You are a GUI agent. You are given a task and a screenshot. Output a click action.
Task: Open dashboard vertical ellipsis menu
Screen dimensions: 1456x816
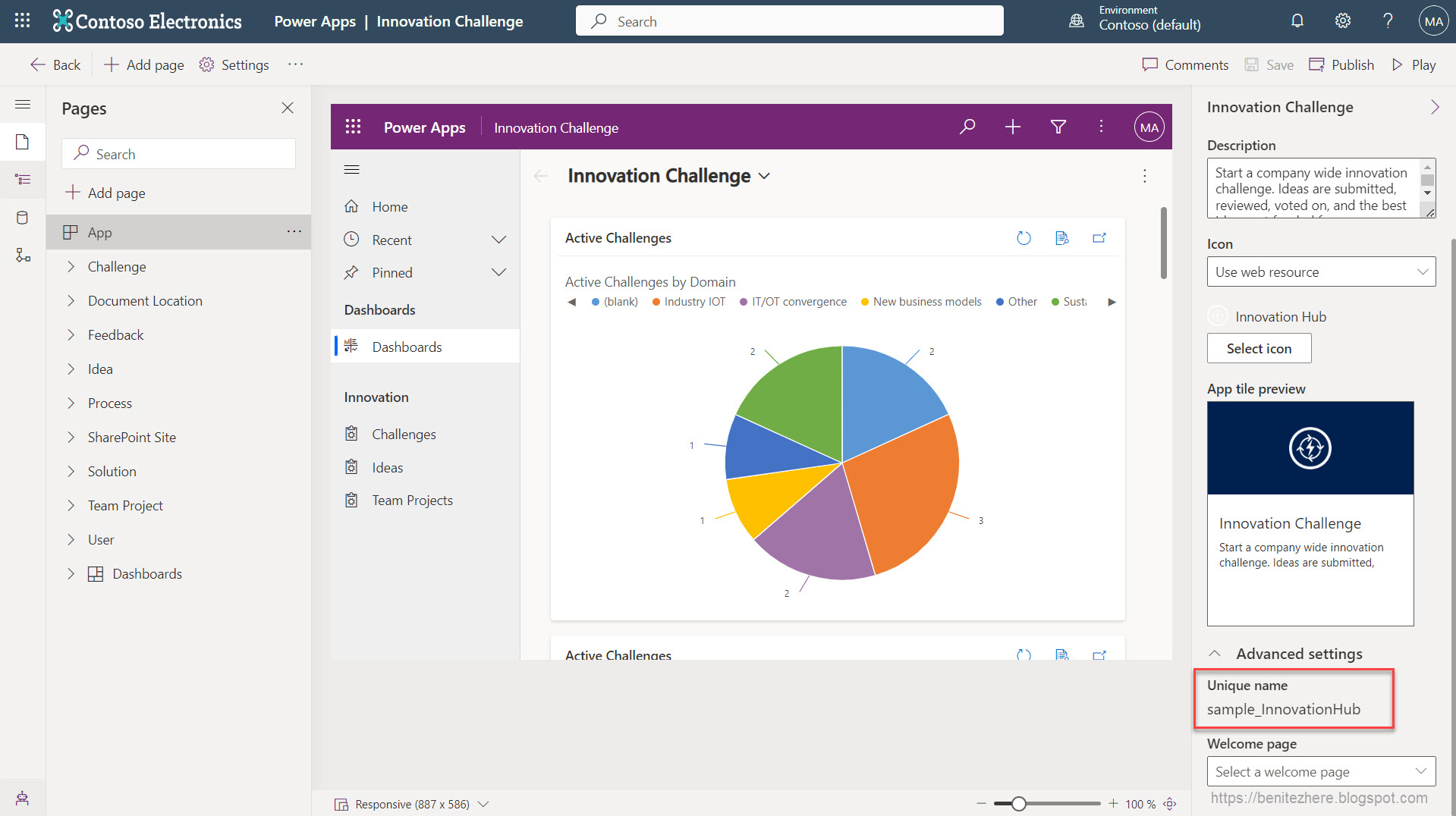click(1144, 176)
